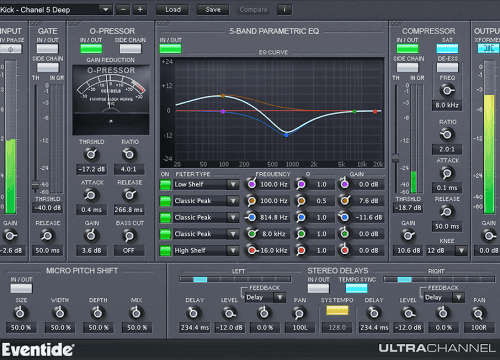Click the Low Shelf frequency knob
The width and height of the screenshot is (500, 360).
(x=252, y=184)
